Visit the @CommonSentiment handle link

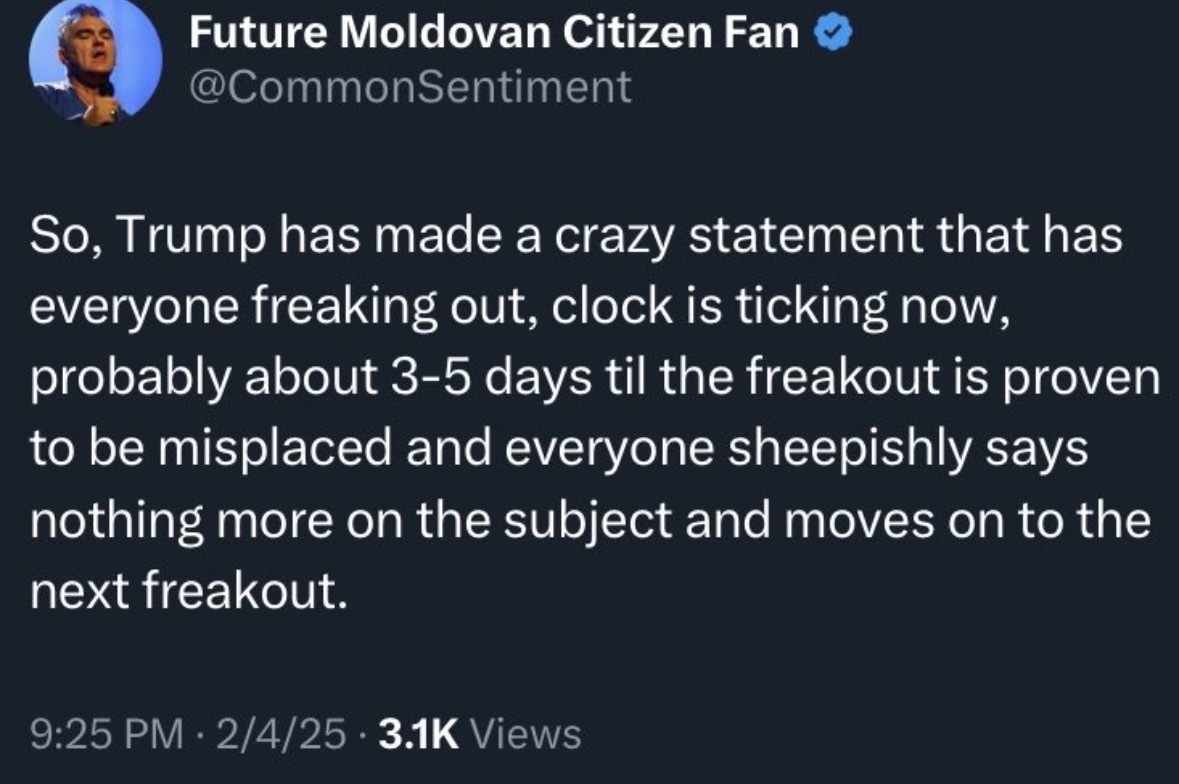click(410, 87)
